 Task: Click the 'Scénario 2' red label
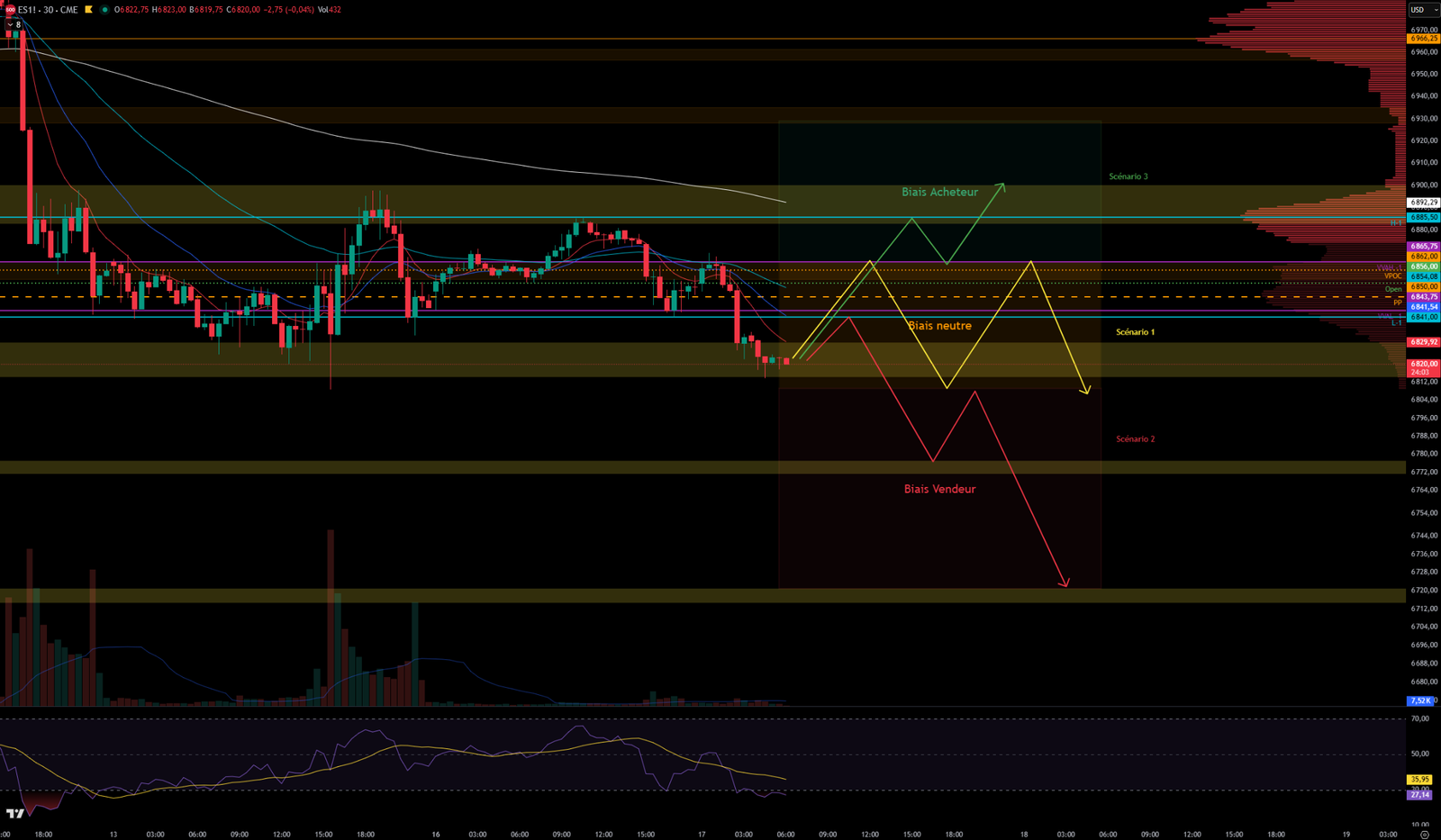tap(1135, 439)
